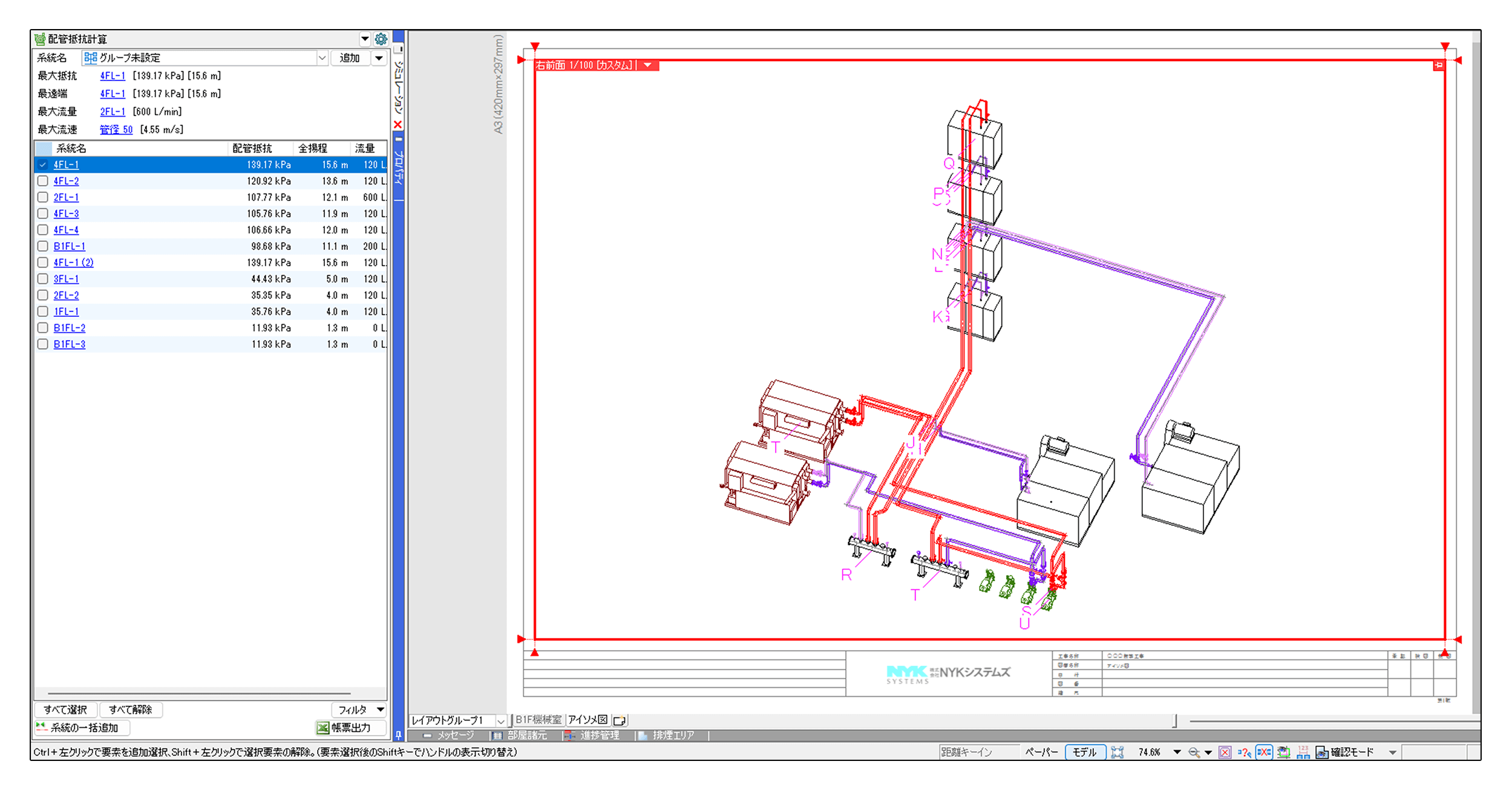1512x790 pixels.
Task: Click the 帳票出力 export button
Action: pyautogui.click(x=350, y=728)
